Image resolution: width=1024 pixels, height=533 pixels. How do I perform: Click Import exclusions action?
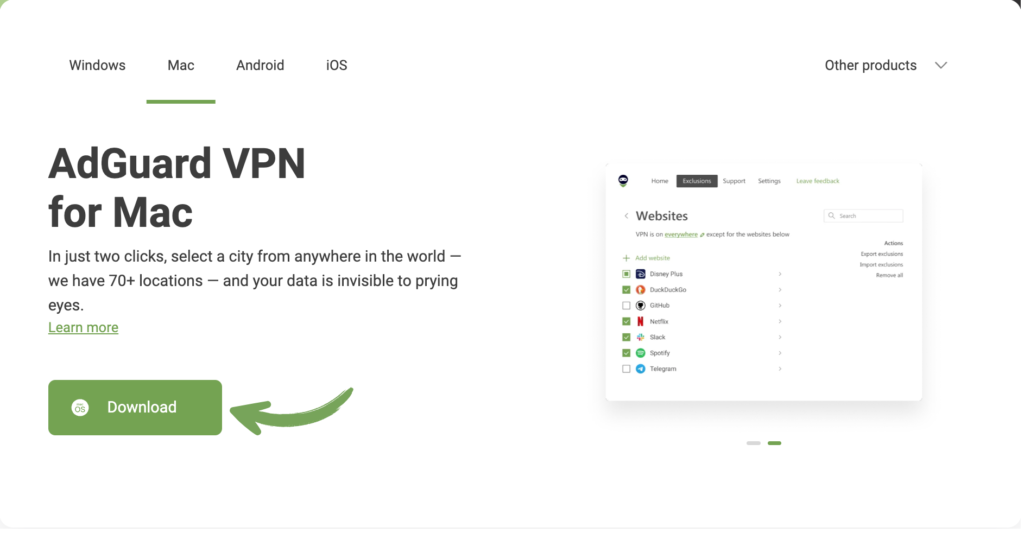tap(882, 265)
